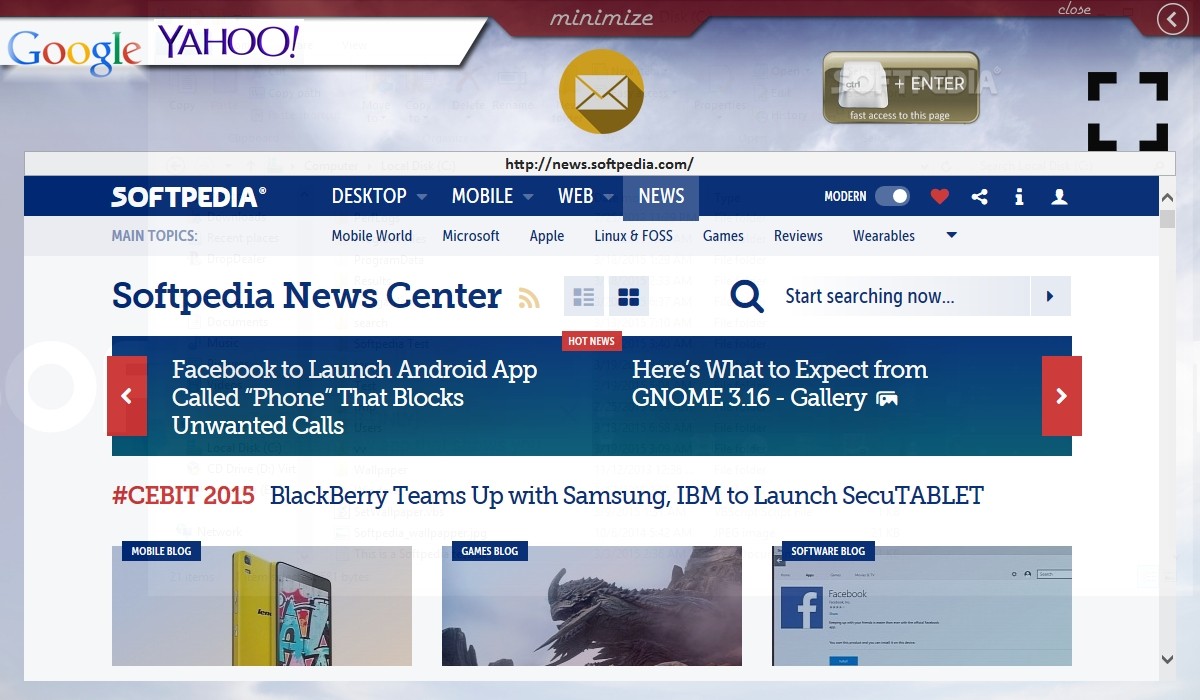This screenshot has width=1200, height=700.
Task: Open the DESKTOP menu
Action: pos(369,196)
